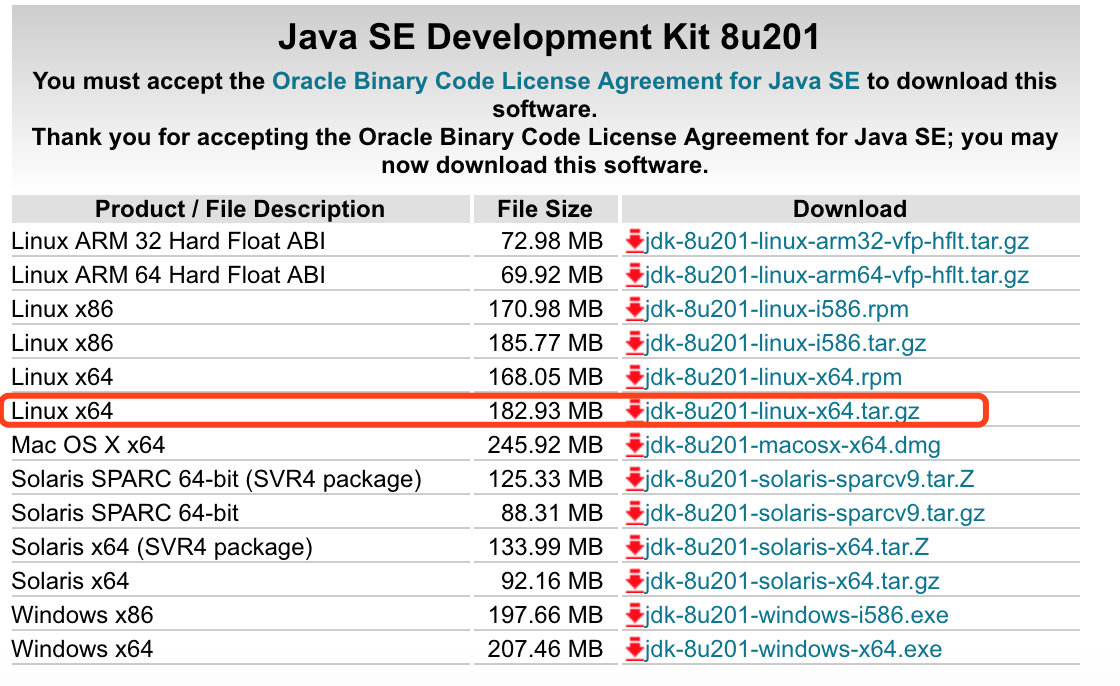Click download arrow icon beside jdk-8u201-linux-i586.rpm

point(634,309)
